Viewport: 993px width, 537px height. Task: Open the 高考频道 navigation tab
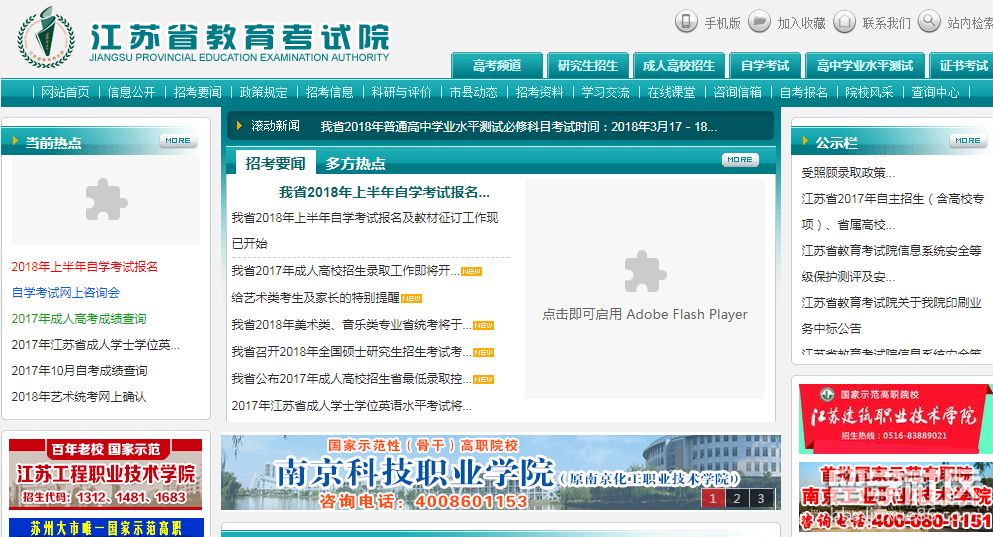coord(497,66)
